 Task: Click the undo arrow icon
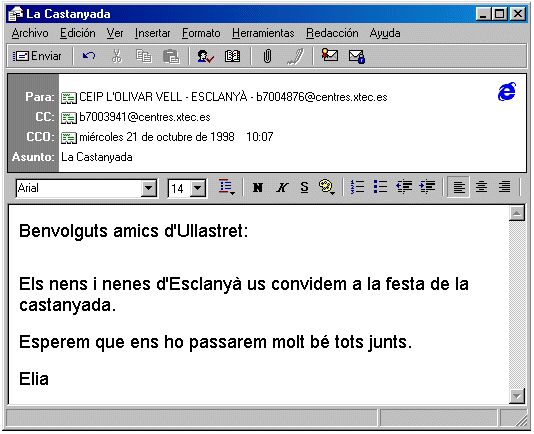pyautogui.click(x=89, y=56)
